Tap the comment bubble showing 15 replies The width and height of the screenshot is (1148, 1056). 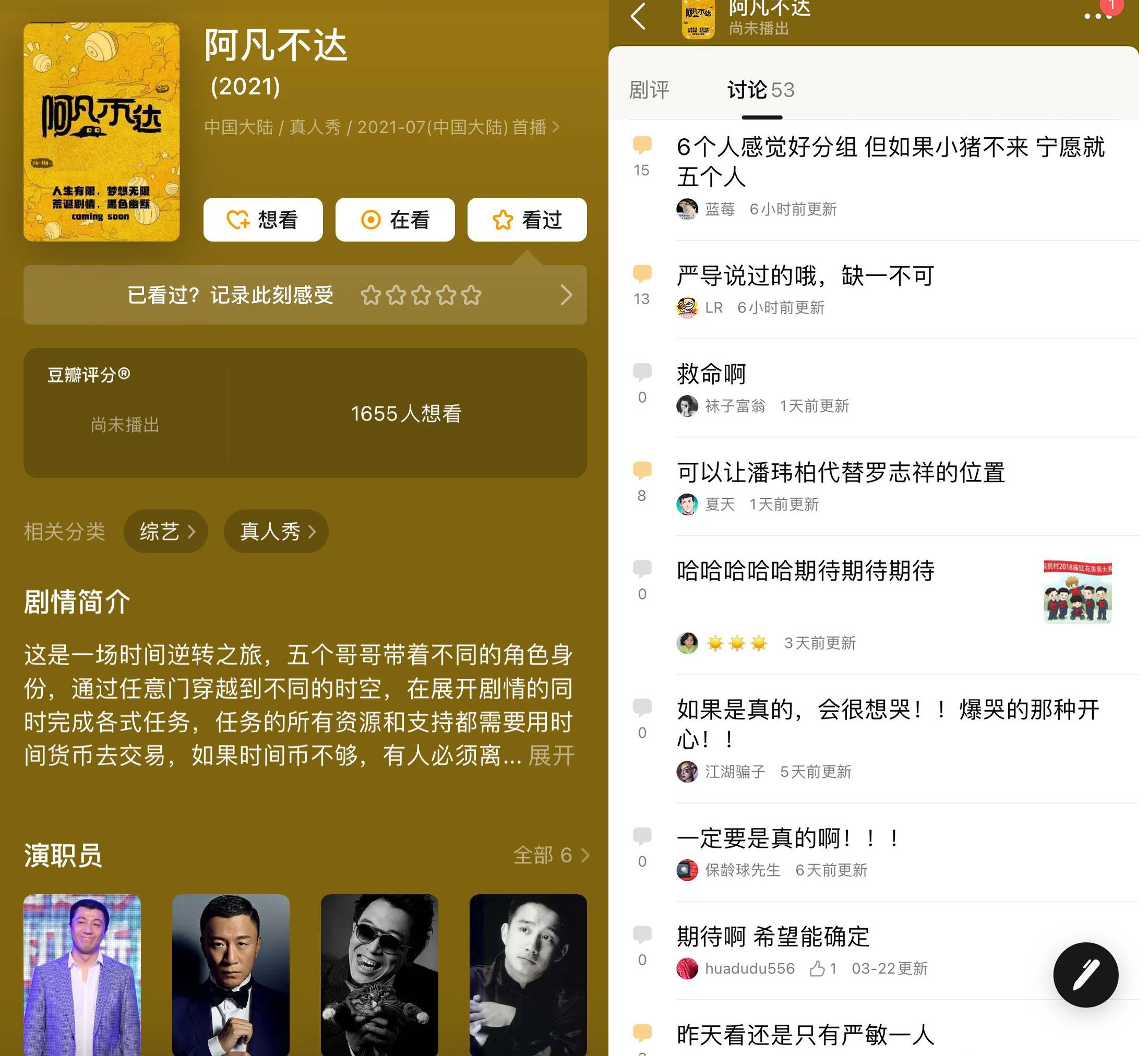(x=642, y=145)
